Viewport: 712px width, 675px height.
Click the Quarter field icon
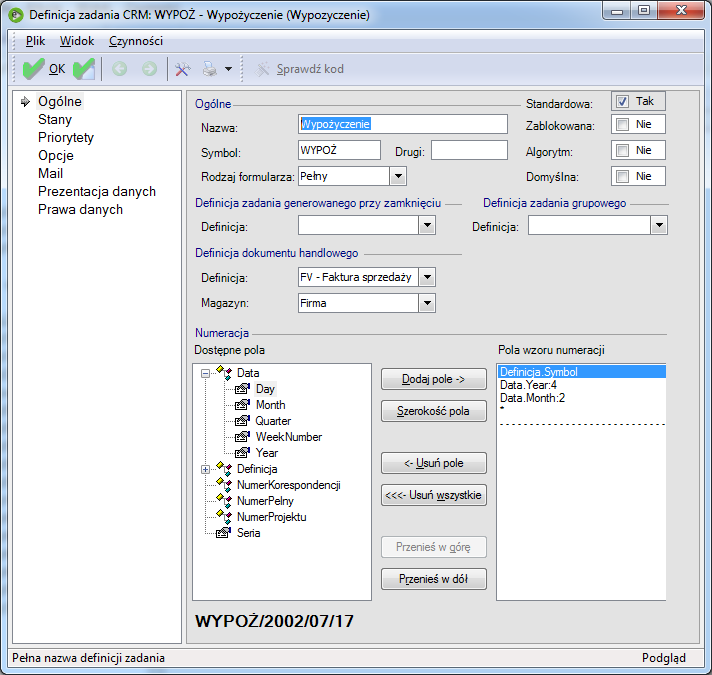pos(242,421)
